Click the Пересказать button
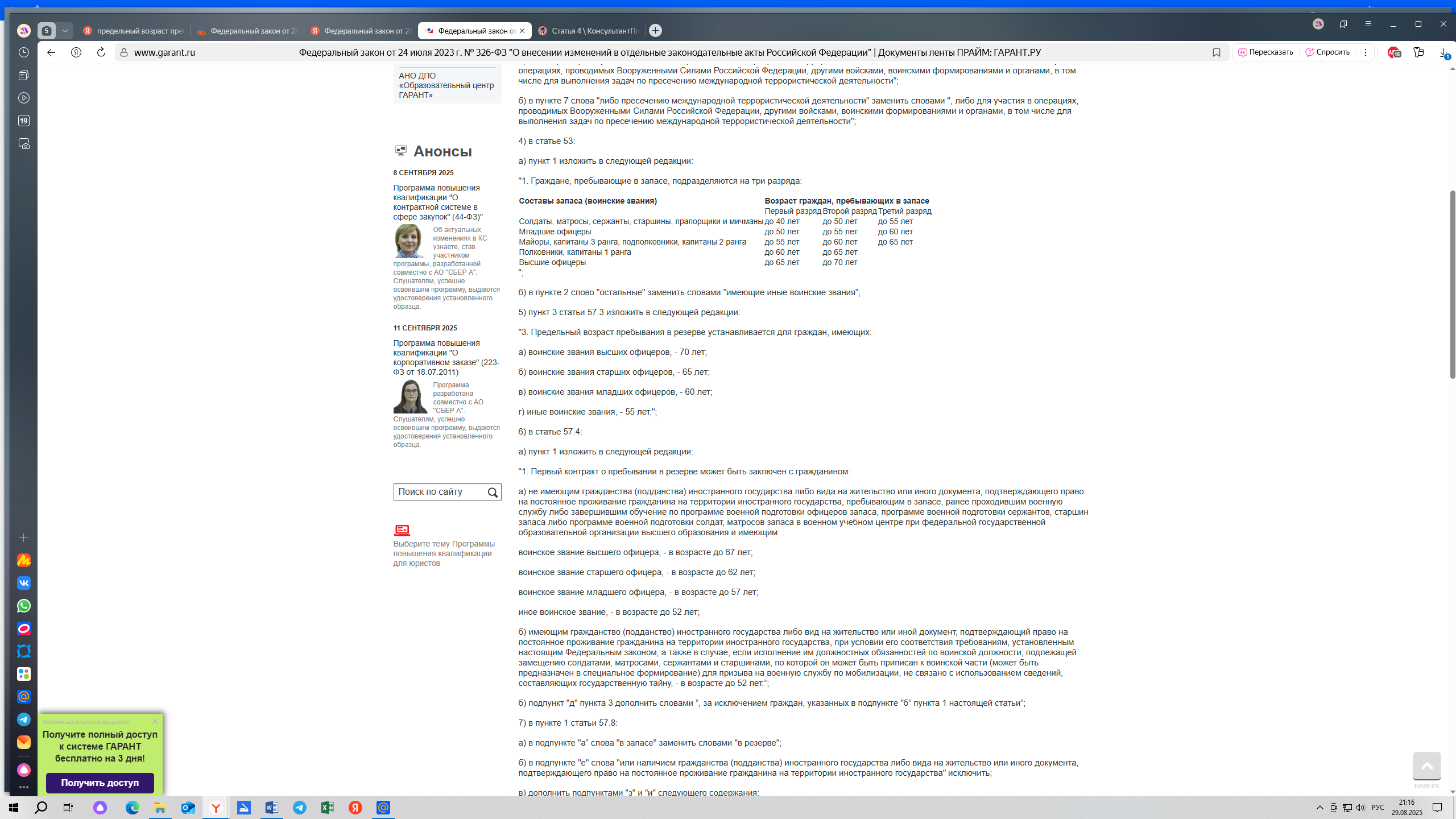1456x819 pixels. 1266,52
